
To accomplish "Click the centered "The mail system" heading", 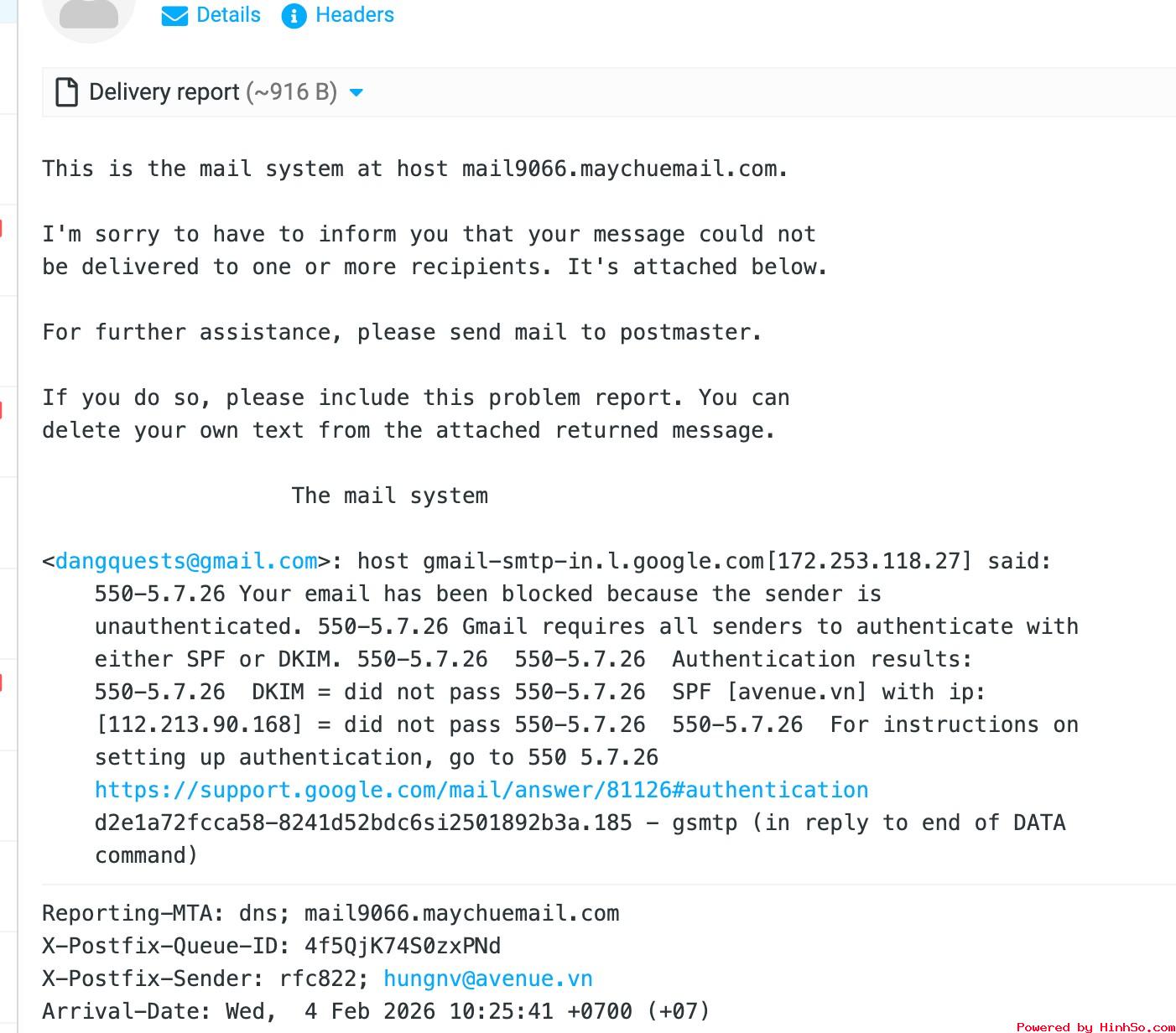I will click(x=390, y=496).
